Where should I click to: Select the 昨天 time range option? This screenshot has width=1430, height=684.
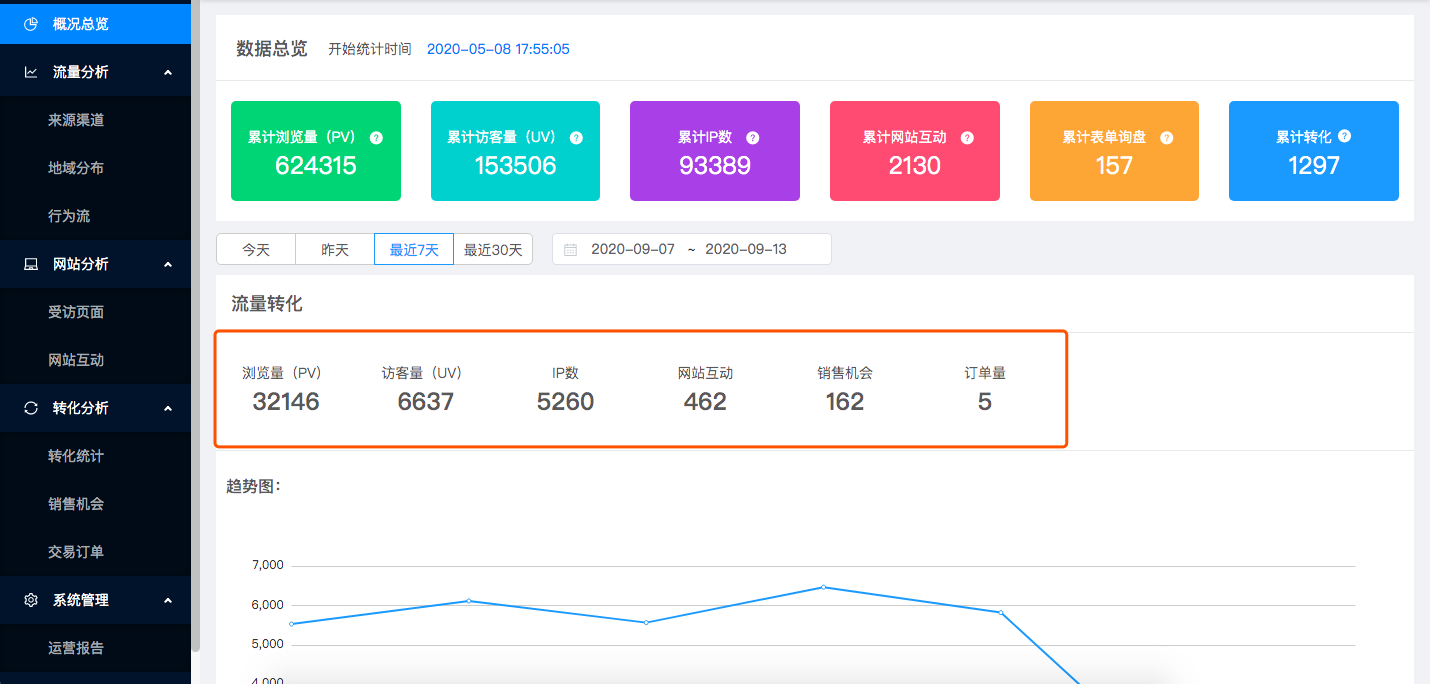(x=335, y=249)
